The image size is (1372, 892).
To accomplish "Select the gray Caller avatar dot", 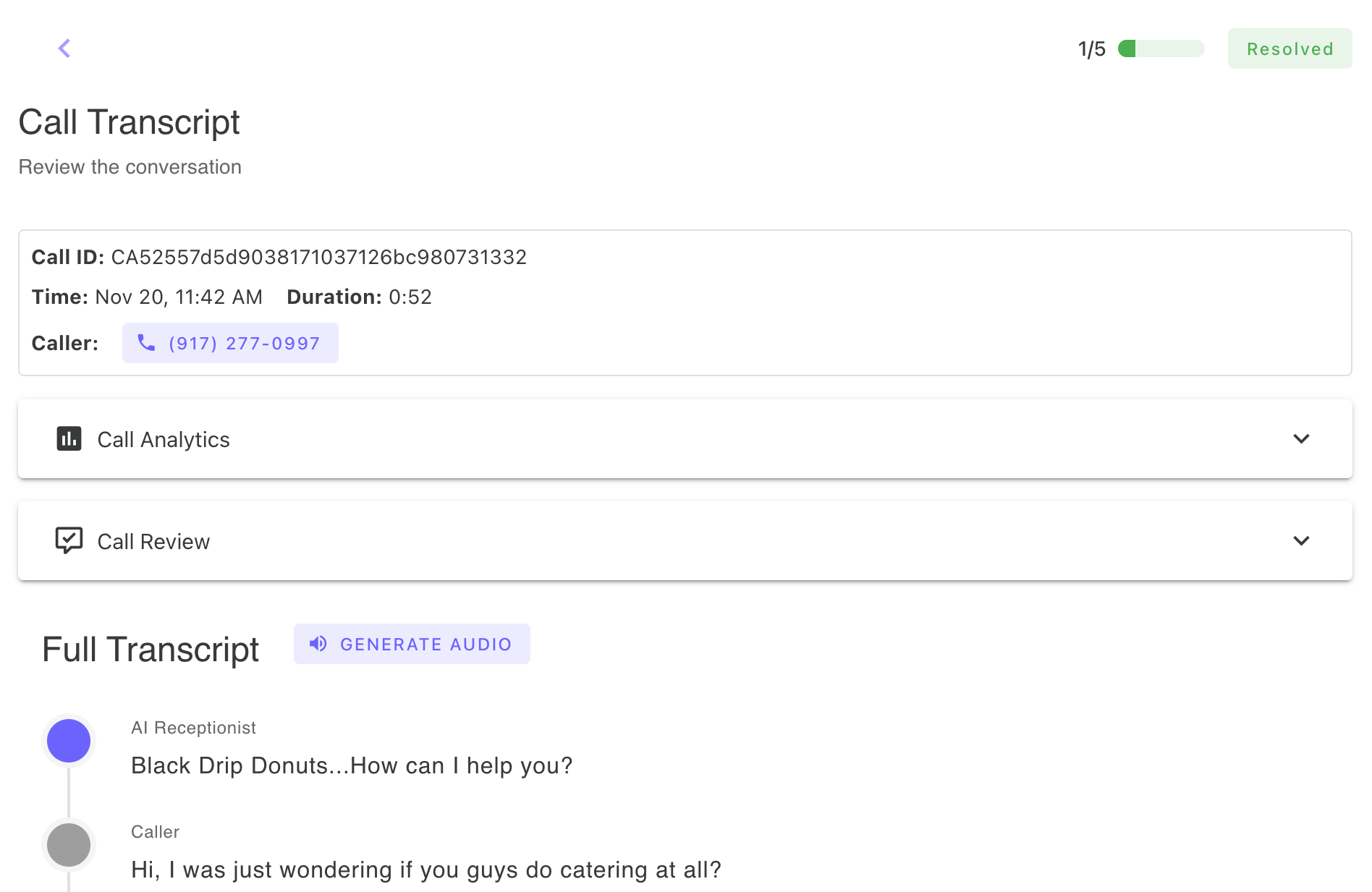I will [x=69, y=844].
